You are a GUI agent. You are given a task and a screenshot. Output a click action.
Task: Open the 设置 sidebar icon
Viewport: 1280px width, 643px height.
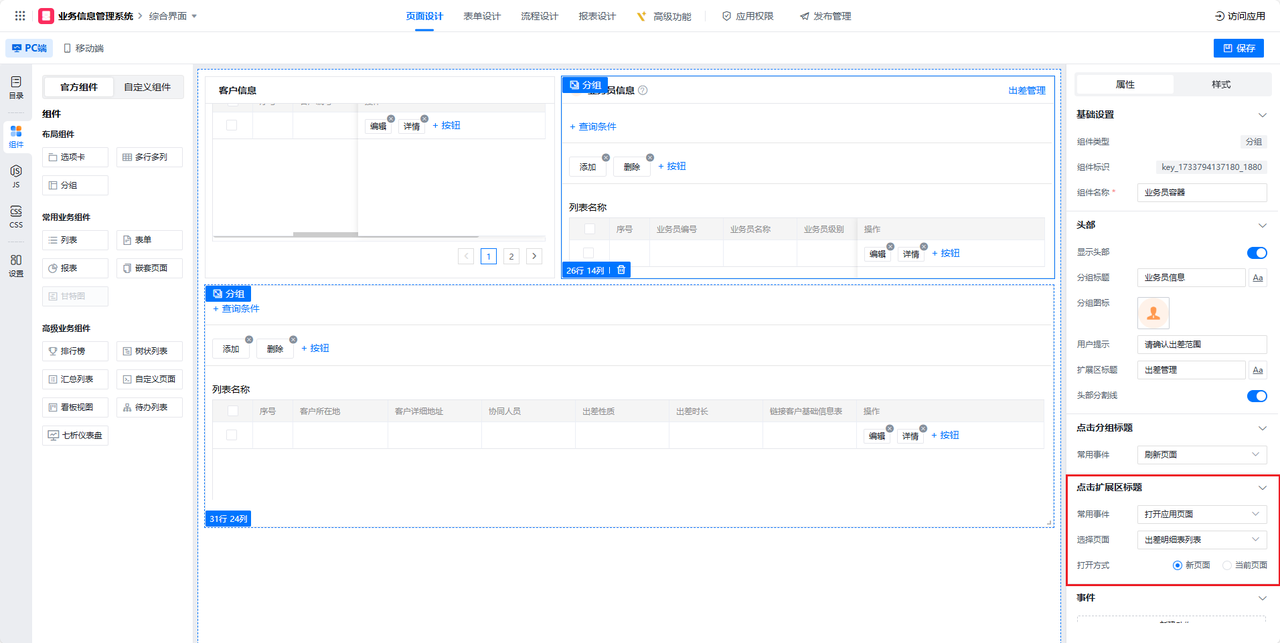pos(16,265)
